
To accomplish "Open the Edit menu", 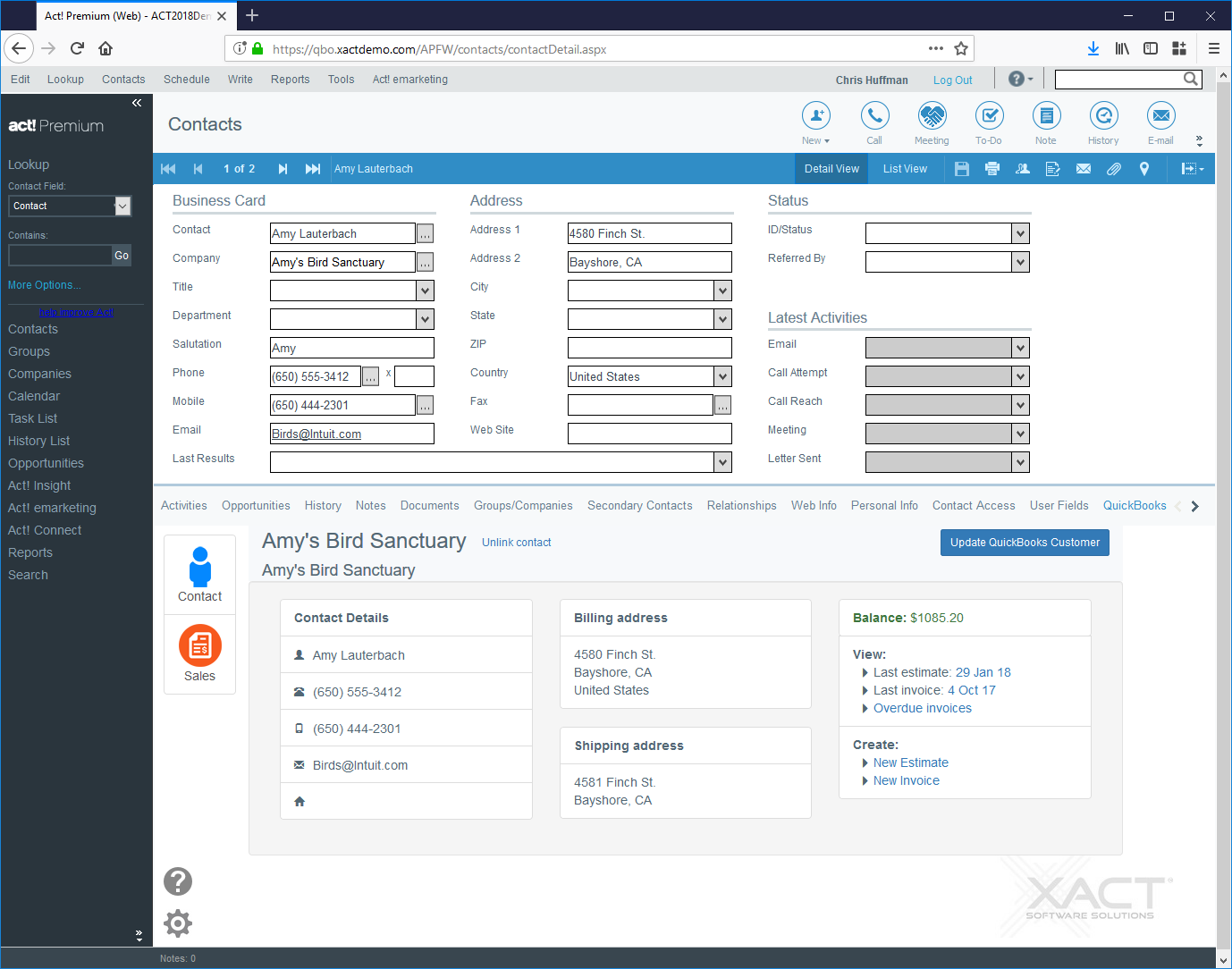I will click(21, 80).
